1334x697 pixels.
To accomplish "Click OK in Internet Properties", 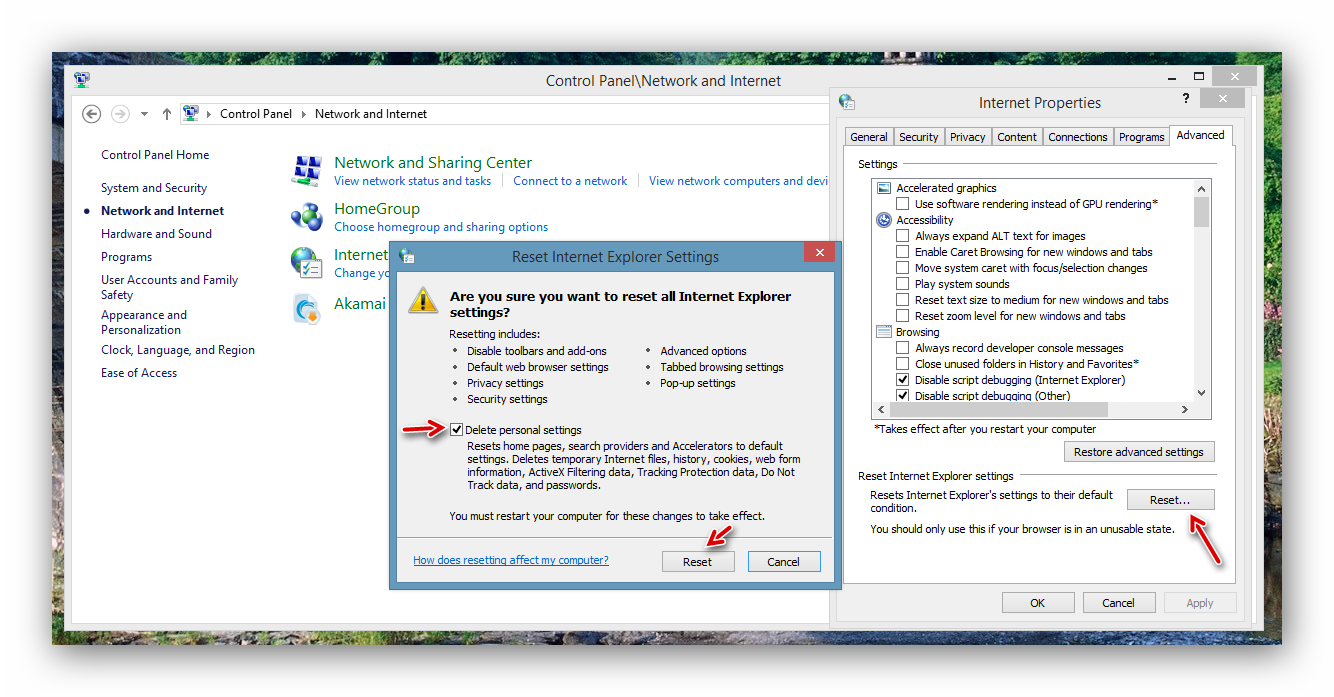I will [x=1038, y=603].
